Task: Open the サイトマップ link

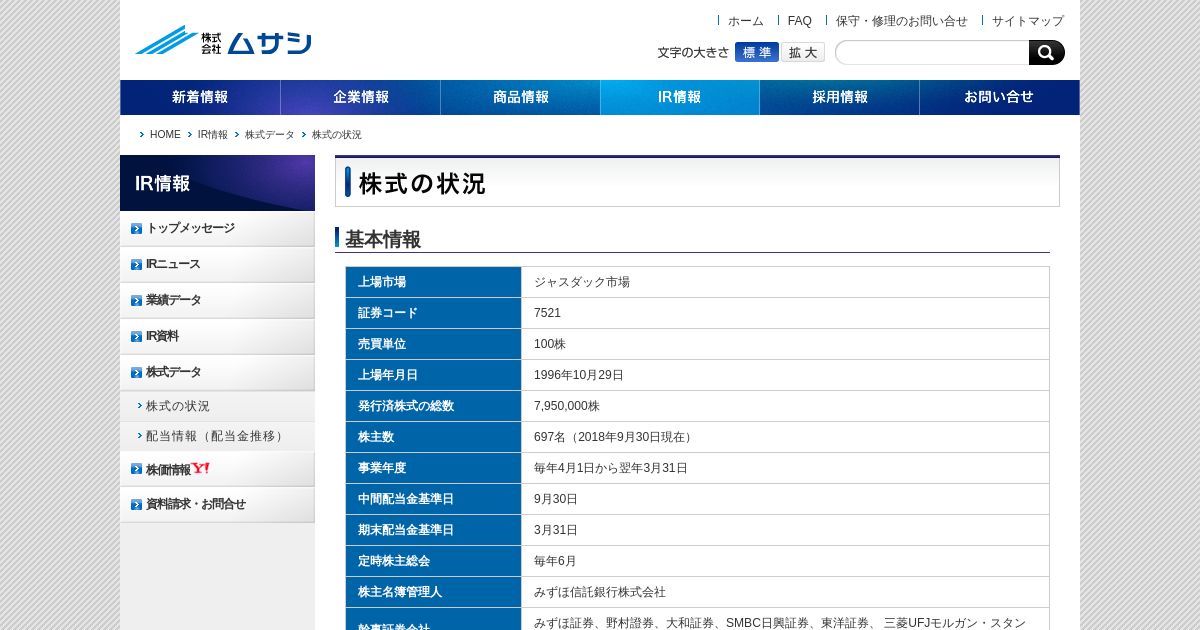Action: click(1027, 21)
